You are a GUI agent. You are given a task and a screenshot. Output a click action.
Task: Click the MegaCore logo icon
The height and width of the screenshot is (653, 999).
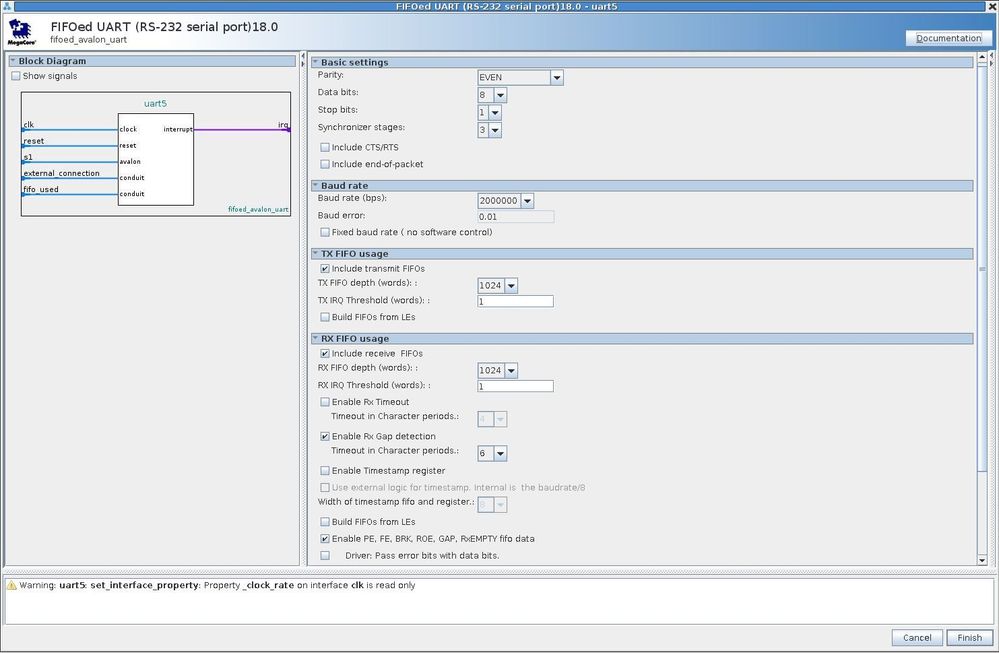tap(22, 32)
